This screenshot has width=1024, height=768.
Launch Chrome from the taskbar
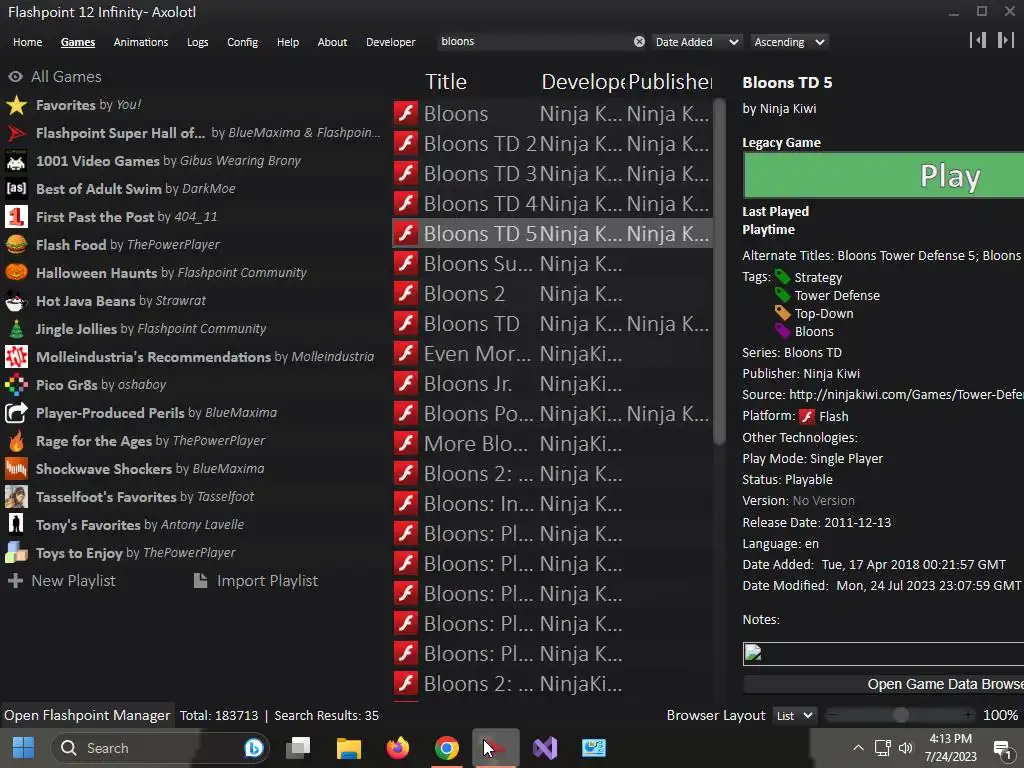coord(447,748)
